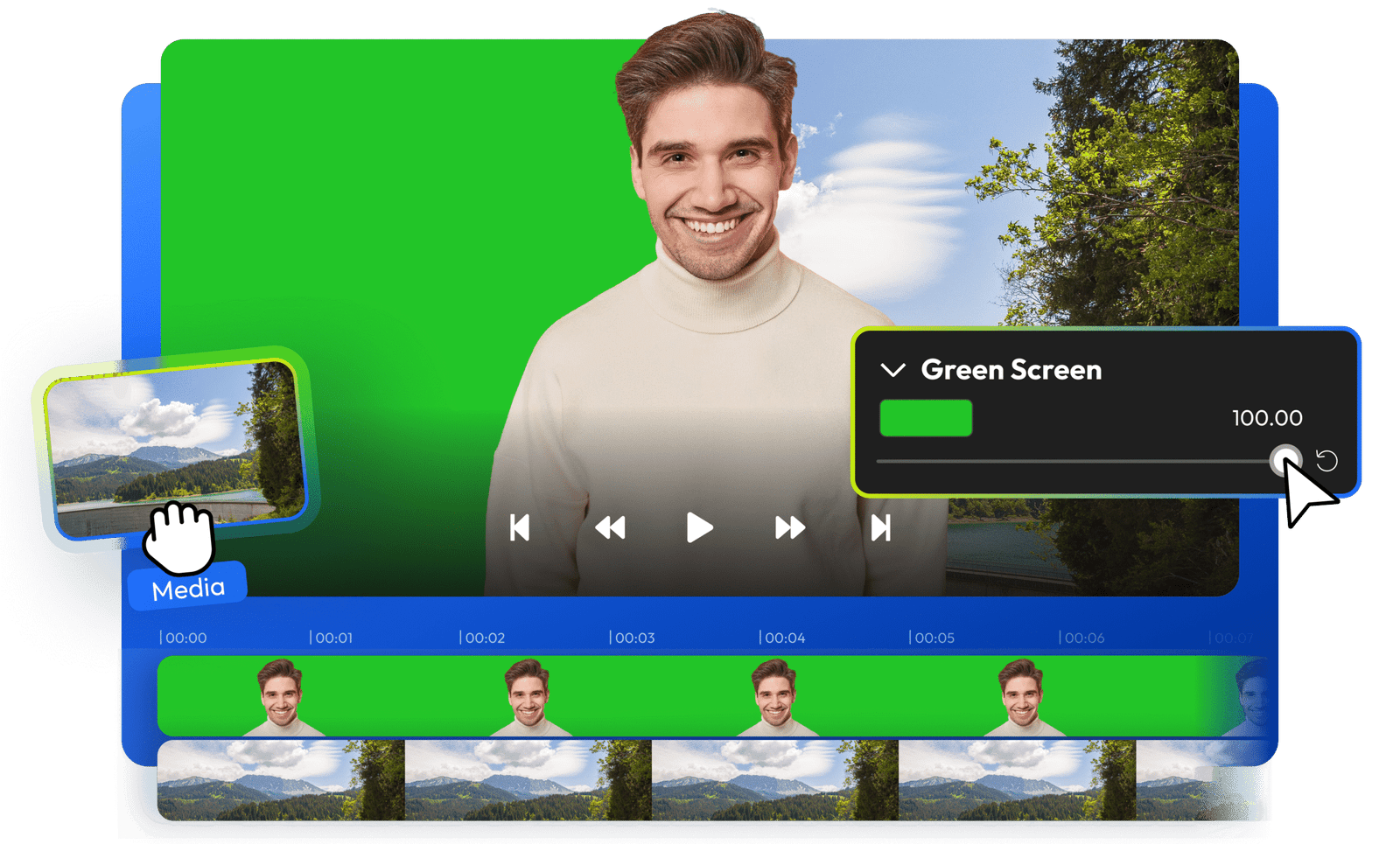
Task: Click the fast-forward double-arrow icon
Action: pyautogui.click(x=789, y=528)
